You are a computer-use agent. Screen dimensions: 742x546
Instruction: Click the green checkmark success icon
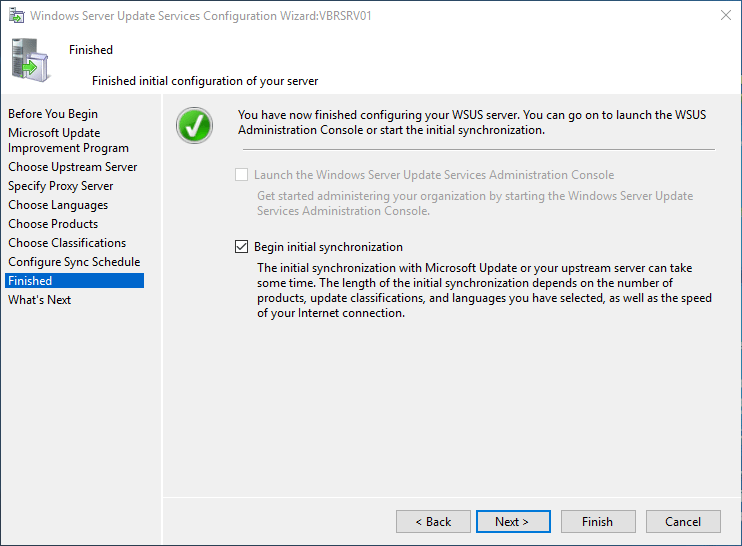[194, 126]
